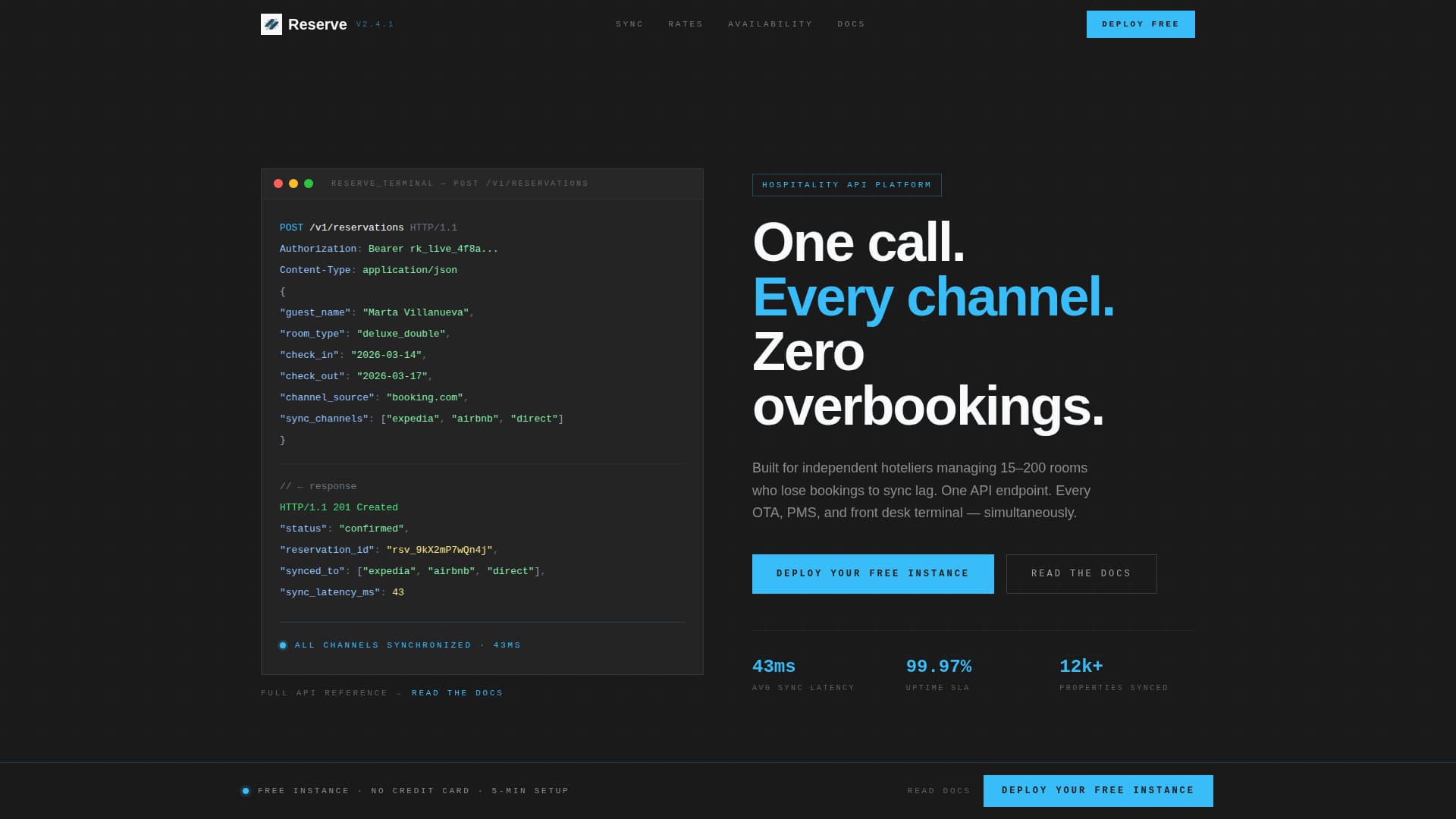Viewport: 1456px width, 819px height.
Task: Click the Deploy Free header button
Action: point(1141,24)
